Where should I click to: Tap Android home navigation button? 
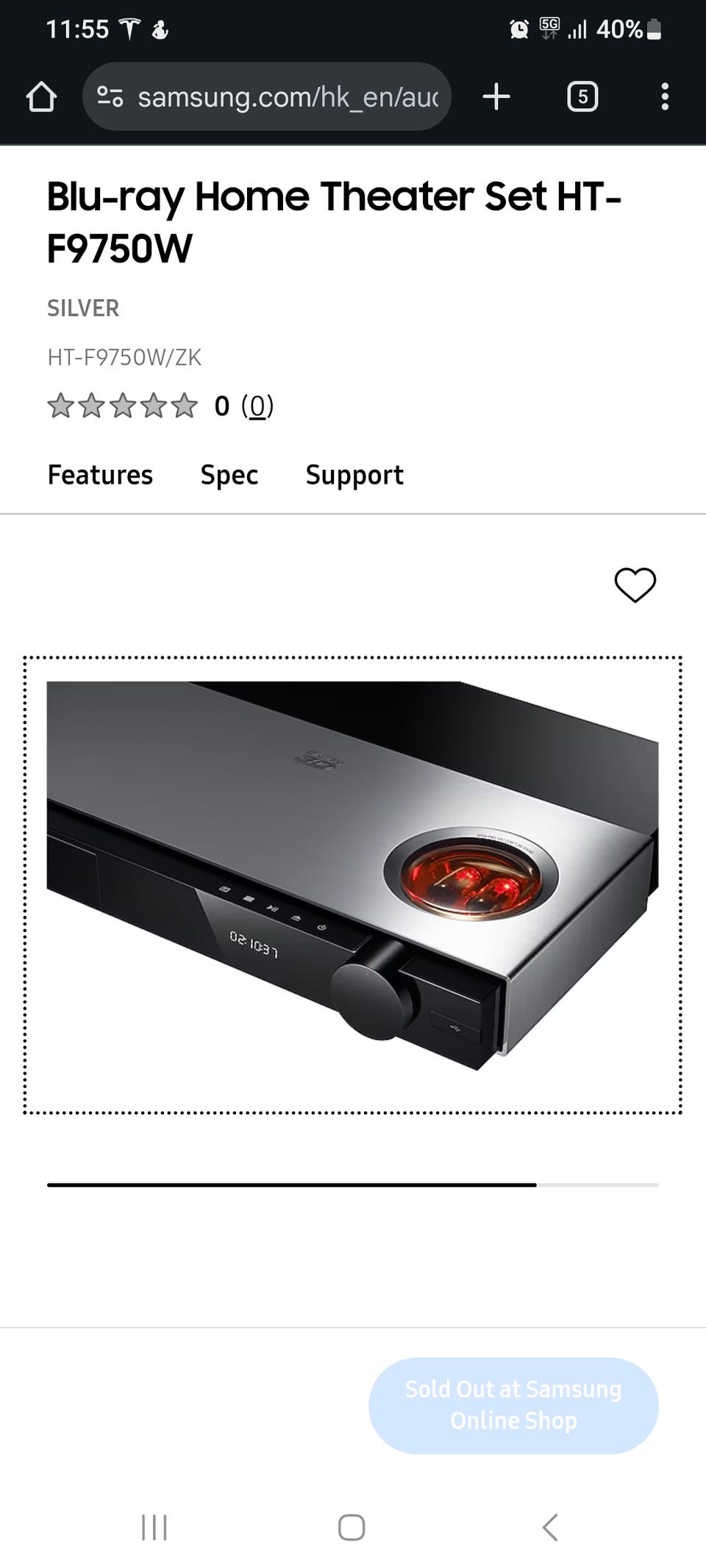(352, 1527)
